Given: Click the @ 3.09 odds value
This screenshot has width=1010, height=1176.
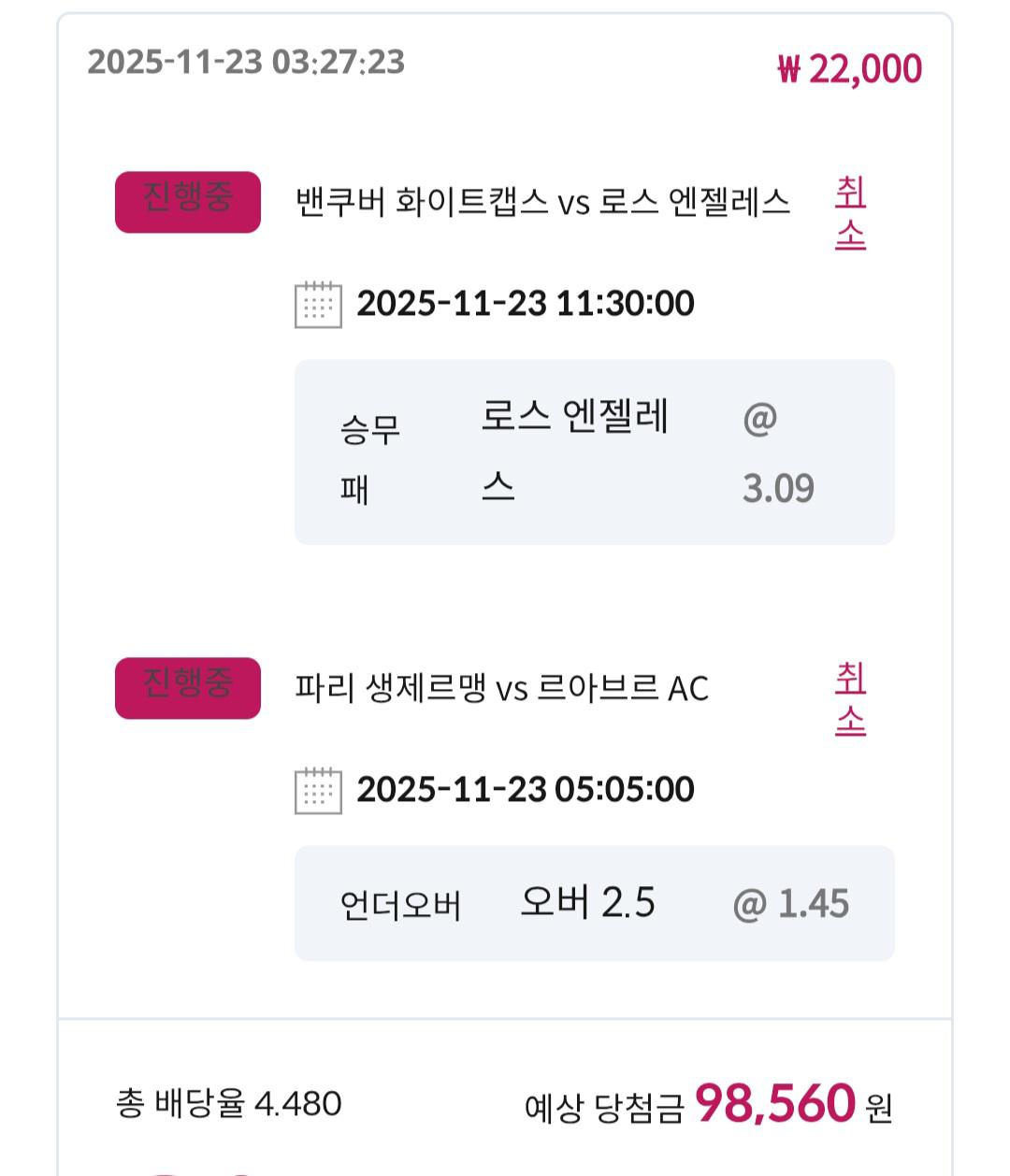Looking at the screenshot, I should click(x=777, y=453).
